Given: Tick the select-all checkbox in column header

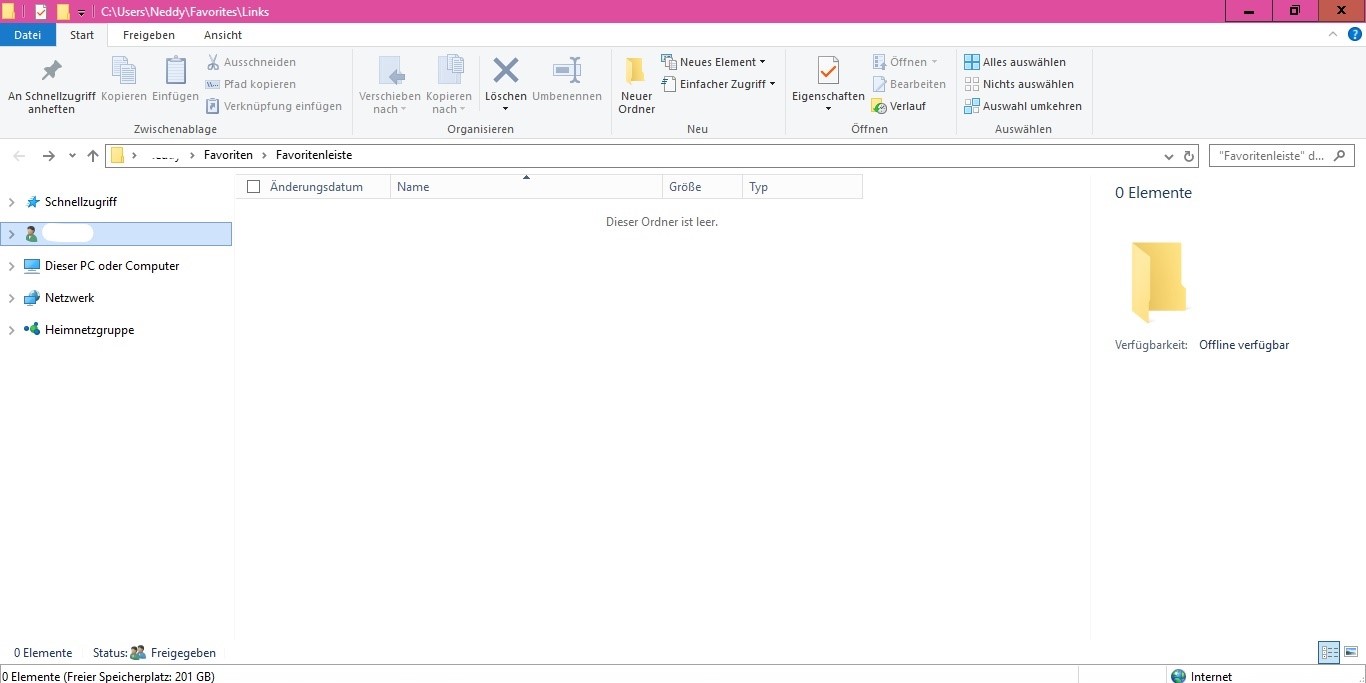Looking at the screenshot, I should (x=253, y=187).
